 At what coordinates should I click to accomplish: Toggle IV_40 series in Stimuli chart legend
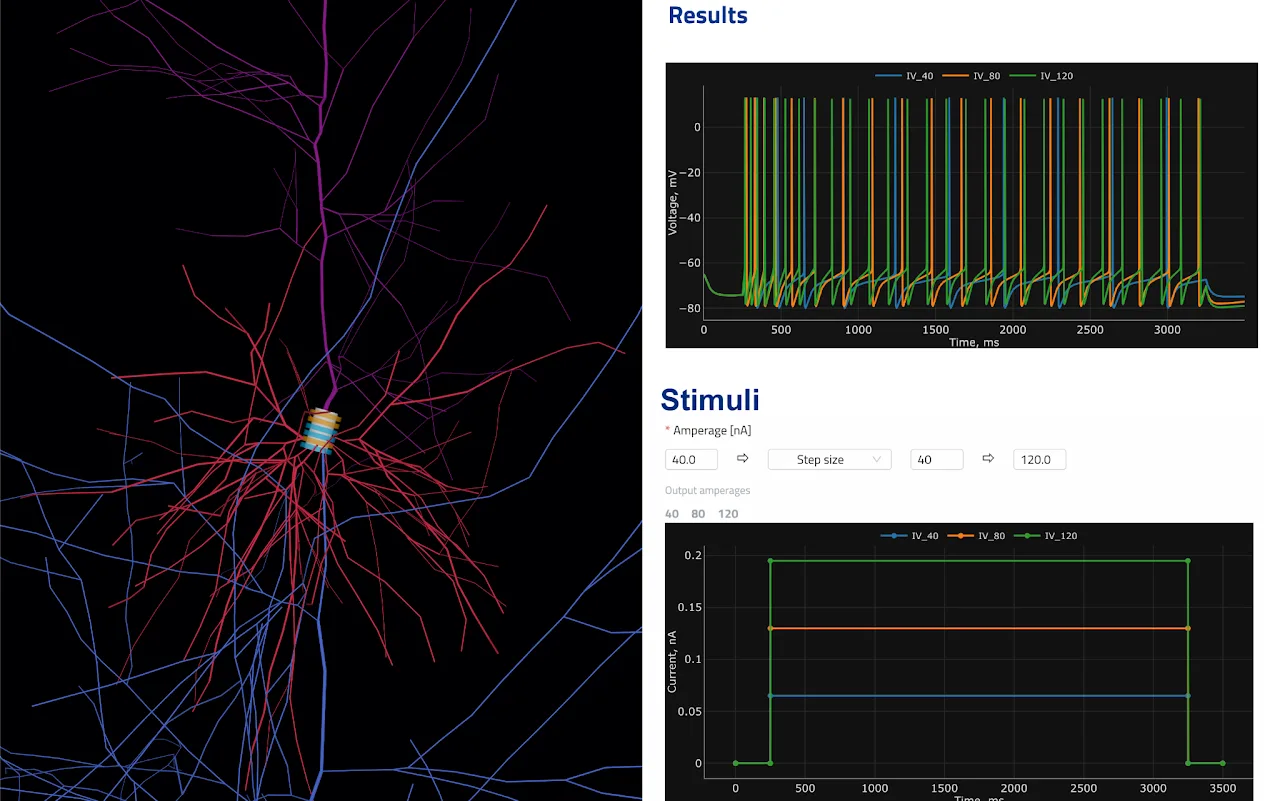[x=909, y=536]
